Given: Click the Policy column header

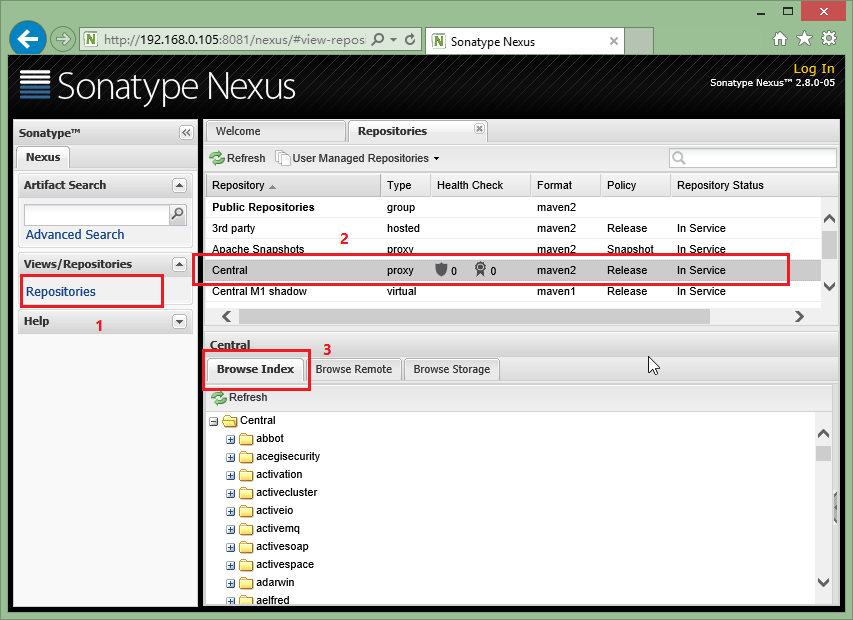Looking at the screenshot, I should pyautogui.click(x=635, y=185).
